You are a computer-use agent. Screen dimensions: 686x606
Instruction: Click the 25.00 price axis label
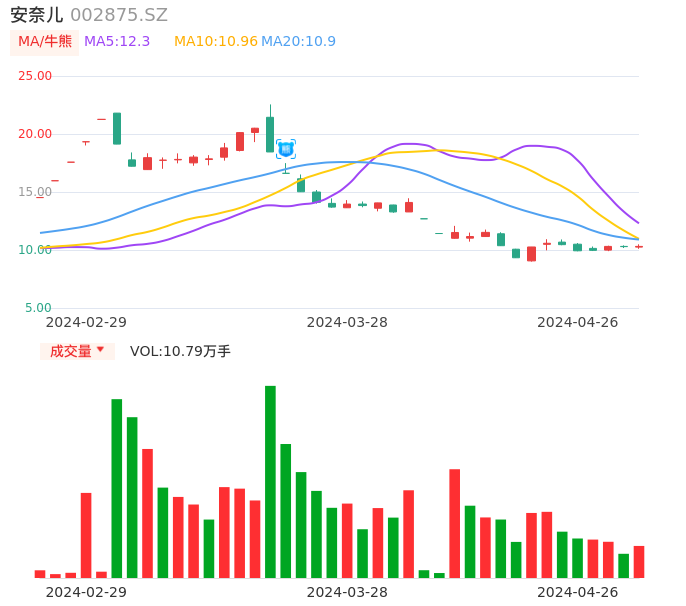(36, 76)
